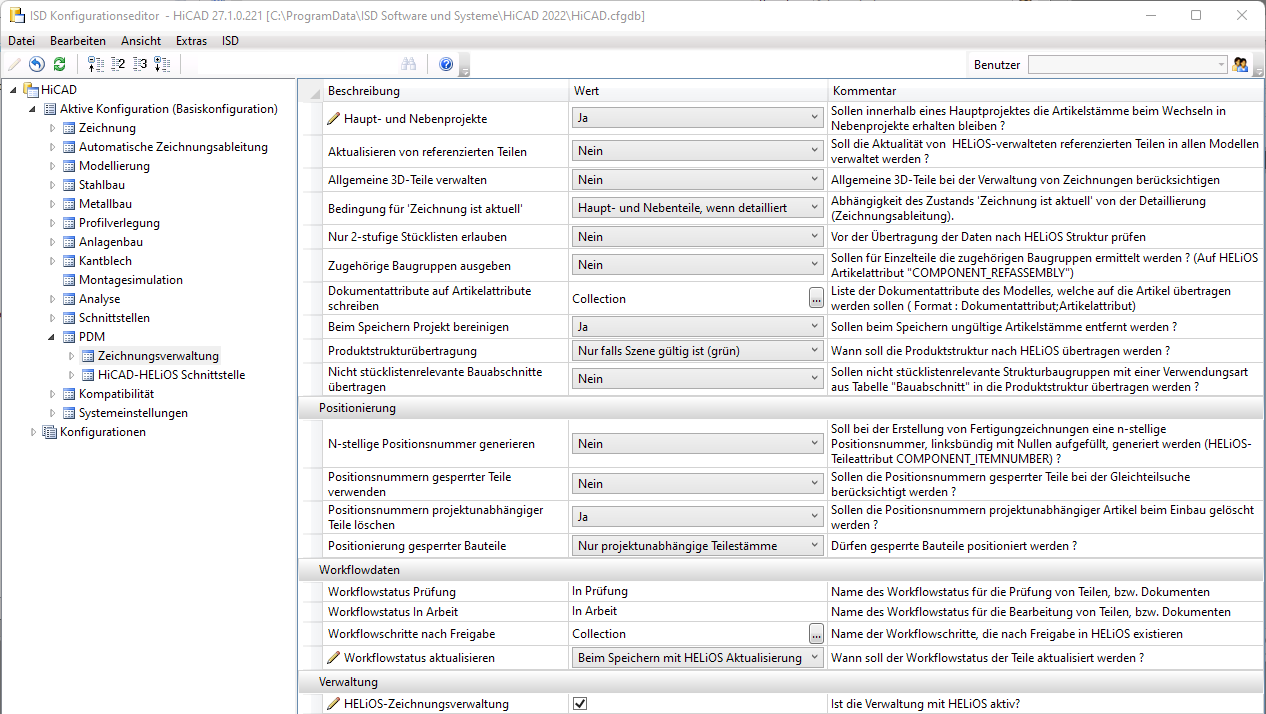Open the Workflowstatus aktualisieren dropdown
The height and width of the screenshot is (714, 1266).
click(x=698, y=658)
